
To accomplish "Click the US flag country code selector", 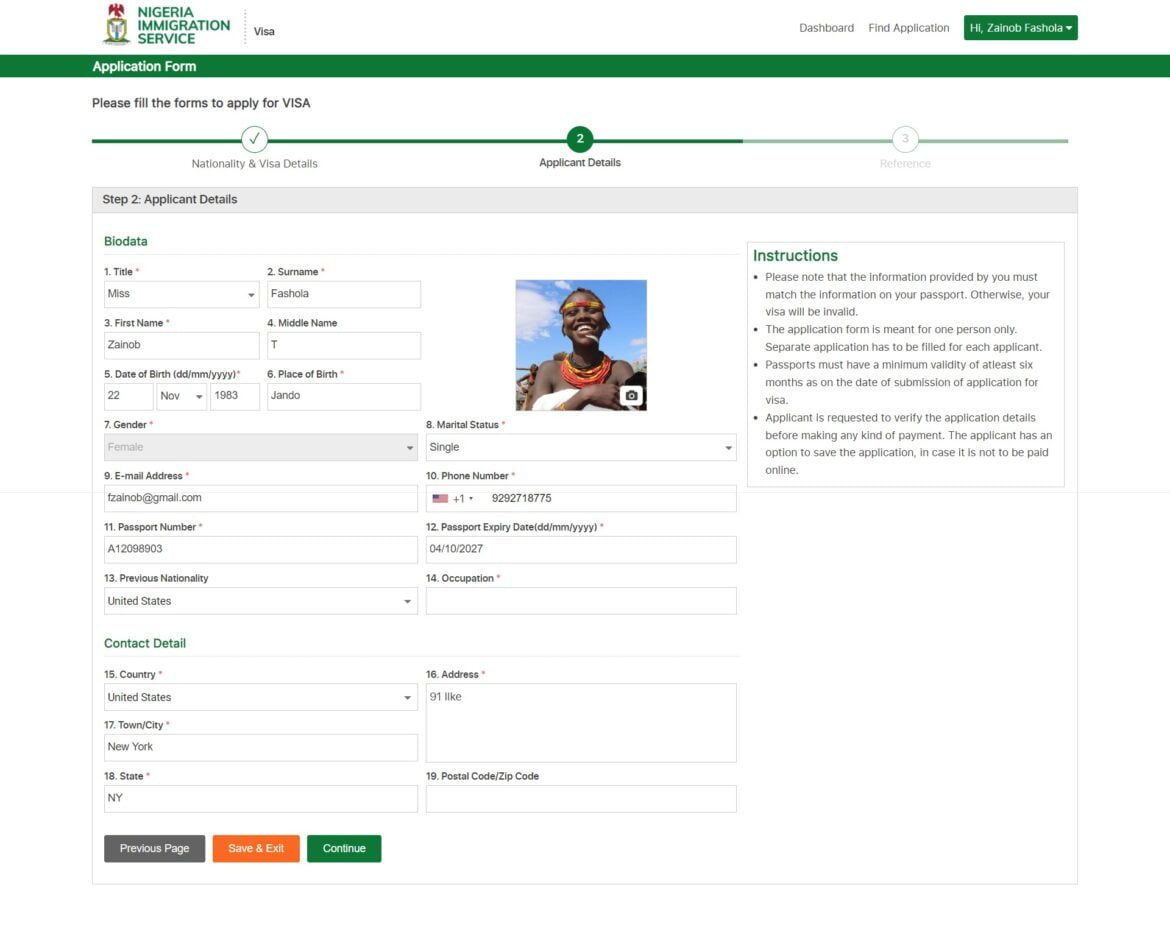I will [x=452, y=498].
